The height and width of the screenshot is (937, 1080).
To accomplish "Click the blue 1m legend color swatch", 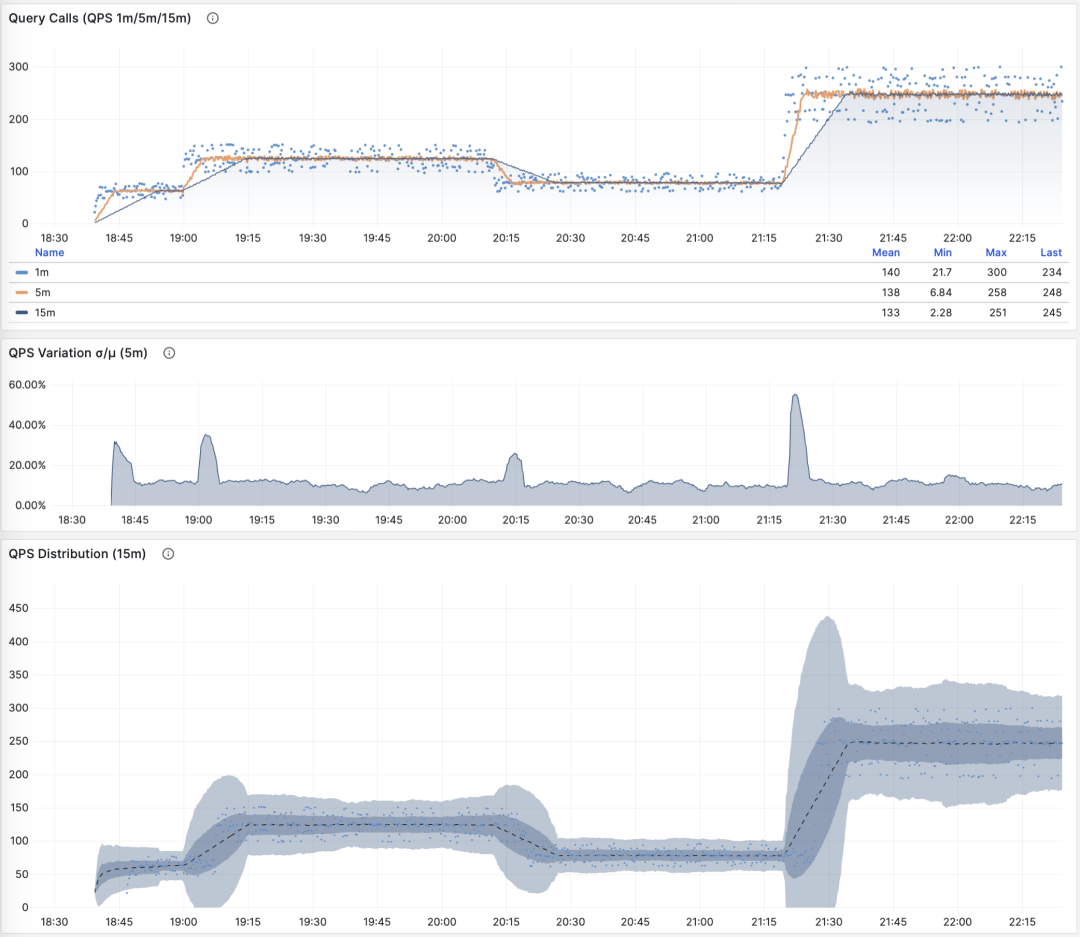I will [21, 272].
